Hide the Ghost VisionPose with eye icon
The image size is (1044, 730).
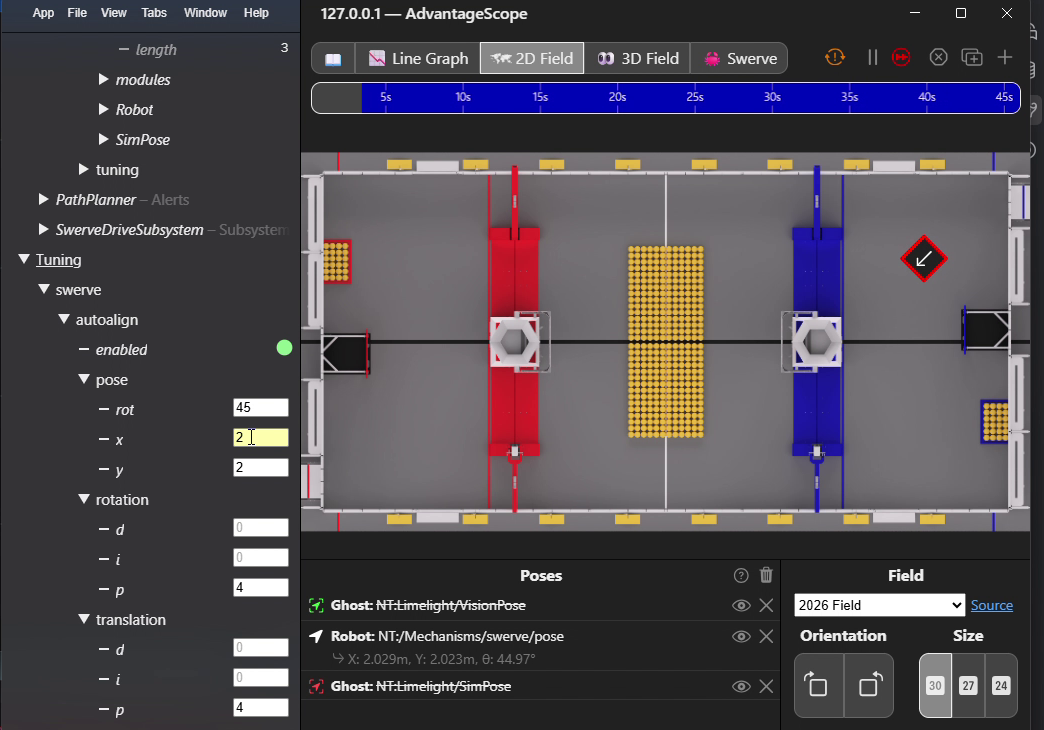click(741, 605)
